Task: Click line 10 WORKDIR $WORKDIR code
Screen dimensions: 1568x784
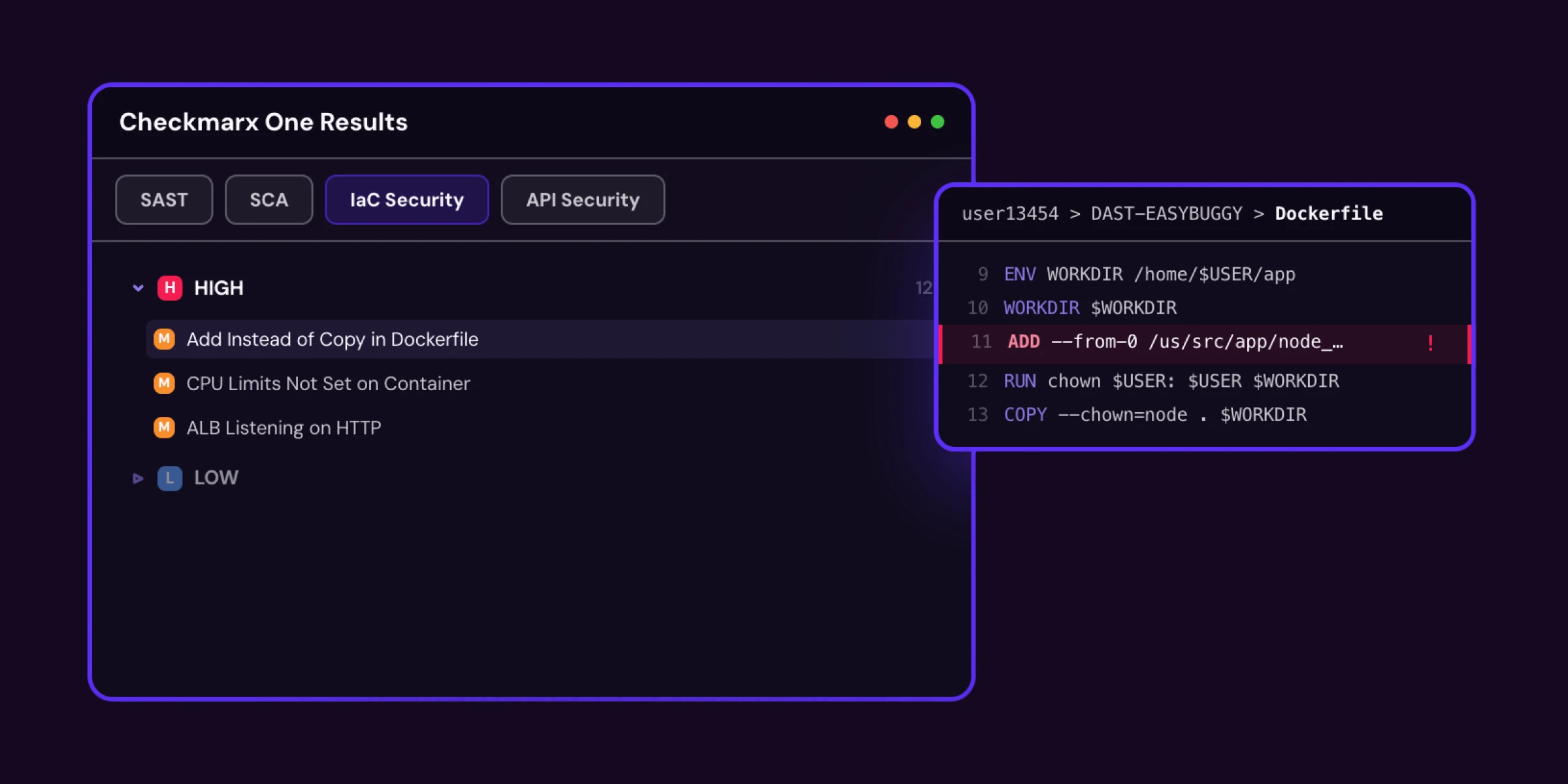Action: point(1090,308)
